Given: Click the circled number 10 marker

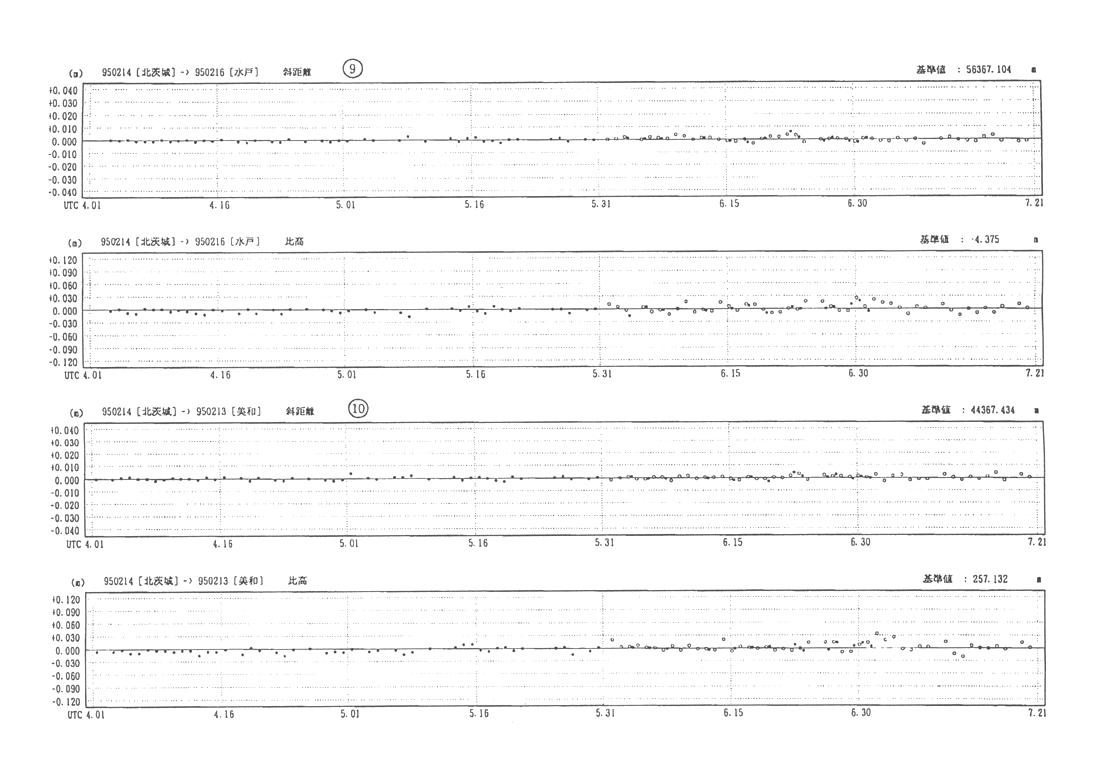Looking at the screenshot, I should pyautogui.click(x=358, y=409).
